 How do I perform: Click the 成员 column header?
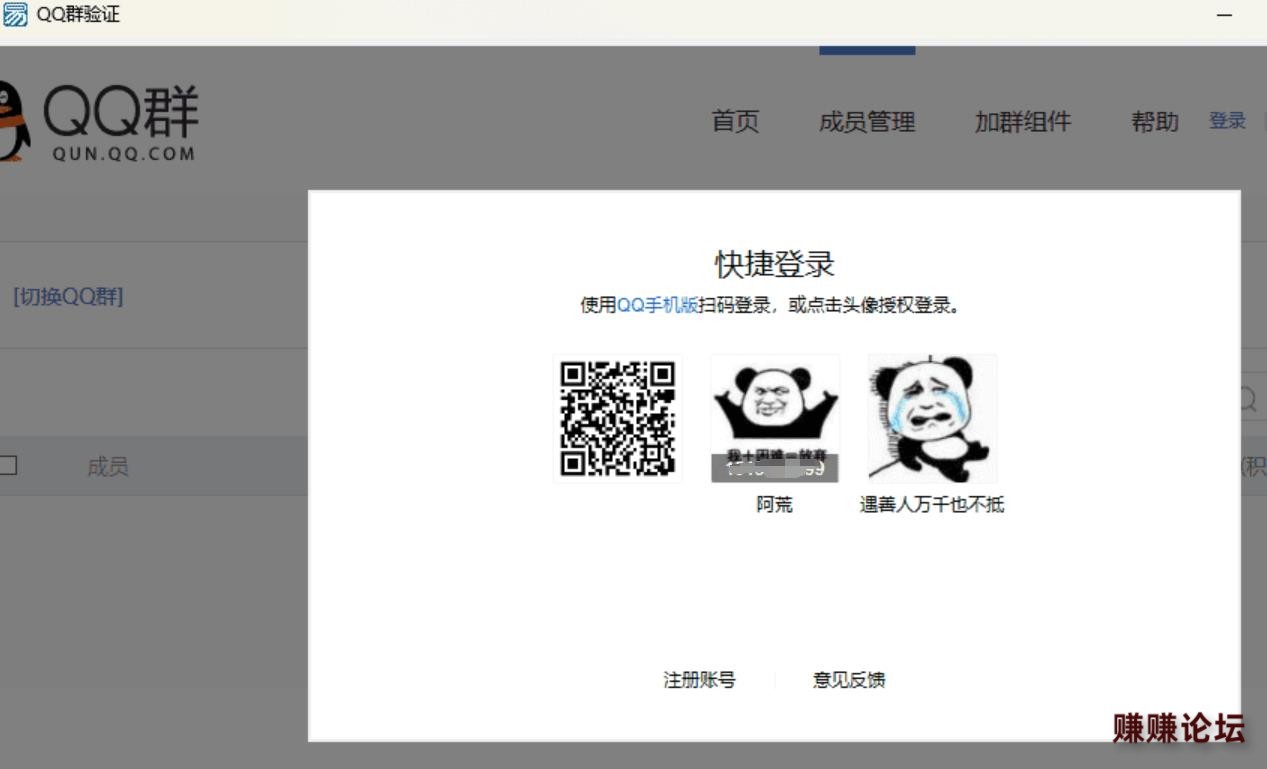107,467
